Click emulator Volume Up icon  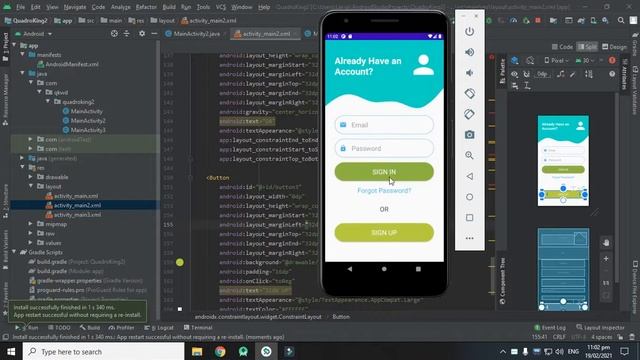pos(469,52)
